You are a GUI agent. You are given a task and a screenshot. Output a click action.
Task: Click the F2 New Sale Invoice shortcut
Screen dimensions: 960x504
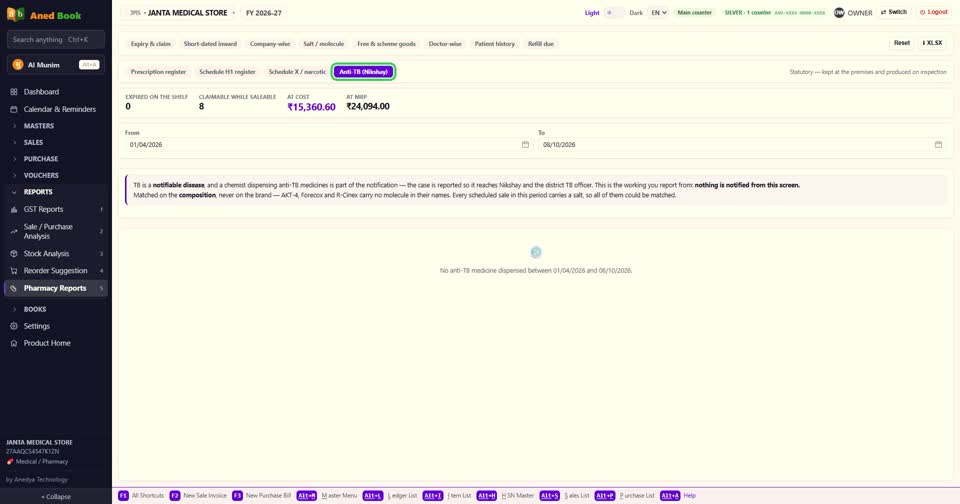click(x=198, y=495)
